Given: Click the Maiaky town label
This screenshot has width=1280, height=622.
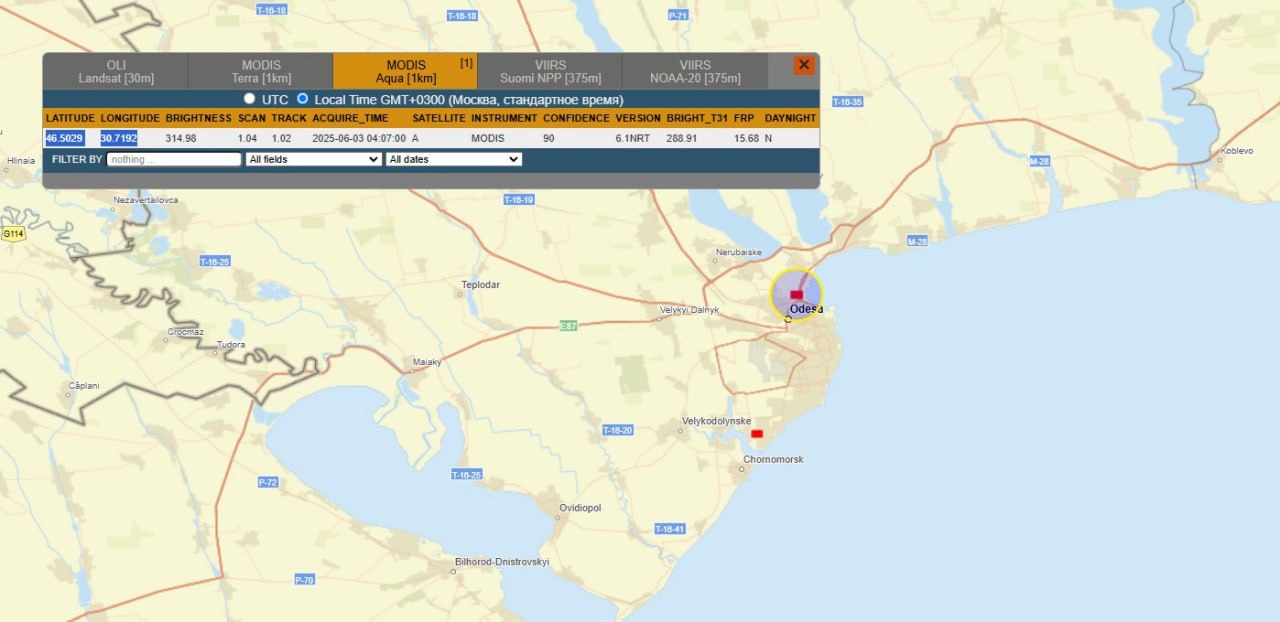Looking at the screenshot, I should pyautogui.click(x=427, y=362).
